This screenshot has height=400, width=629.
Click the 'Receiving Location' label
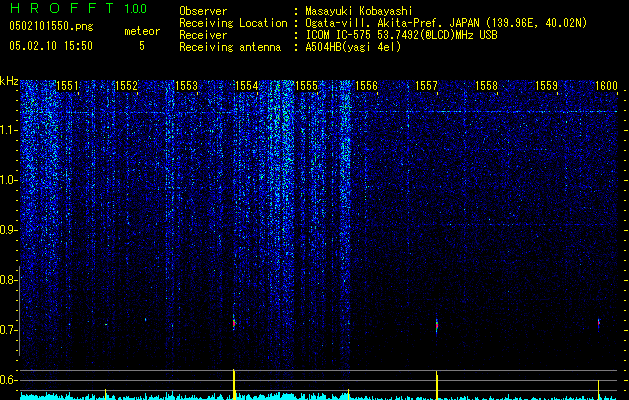(233, 23)
